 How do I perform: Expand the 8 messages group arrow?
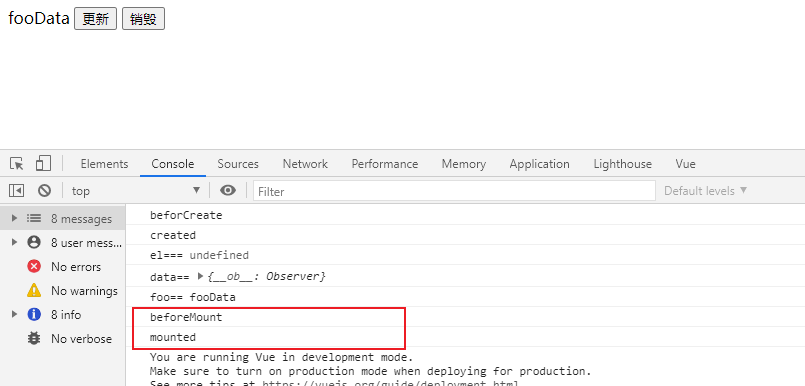(x=14, y=218)
